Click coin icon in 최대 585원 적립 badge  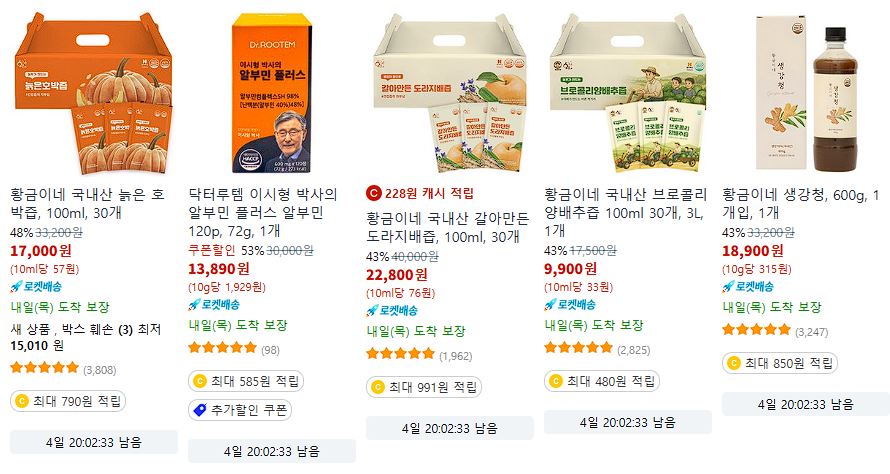[x=199, y=381]
